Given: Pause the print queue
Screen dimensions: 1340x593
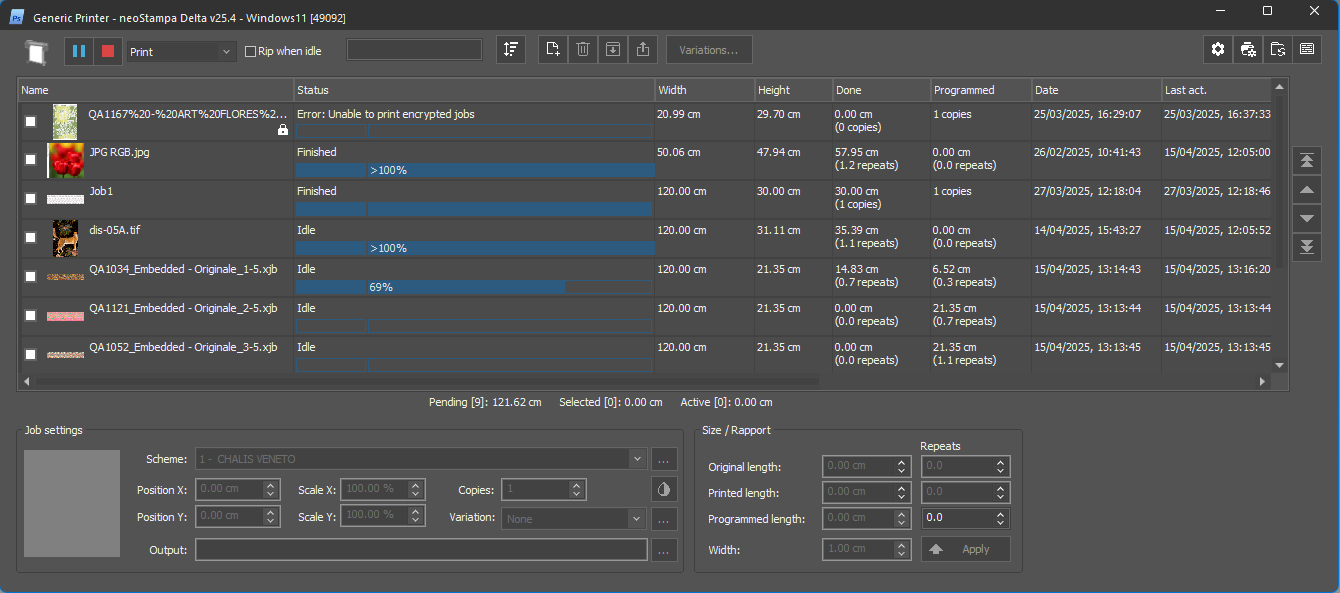Looking at the screenshot, I should coord(79,51).
